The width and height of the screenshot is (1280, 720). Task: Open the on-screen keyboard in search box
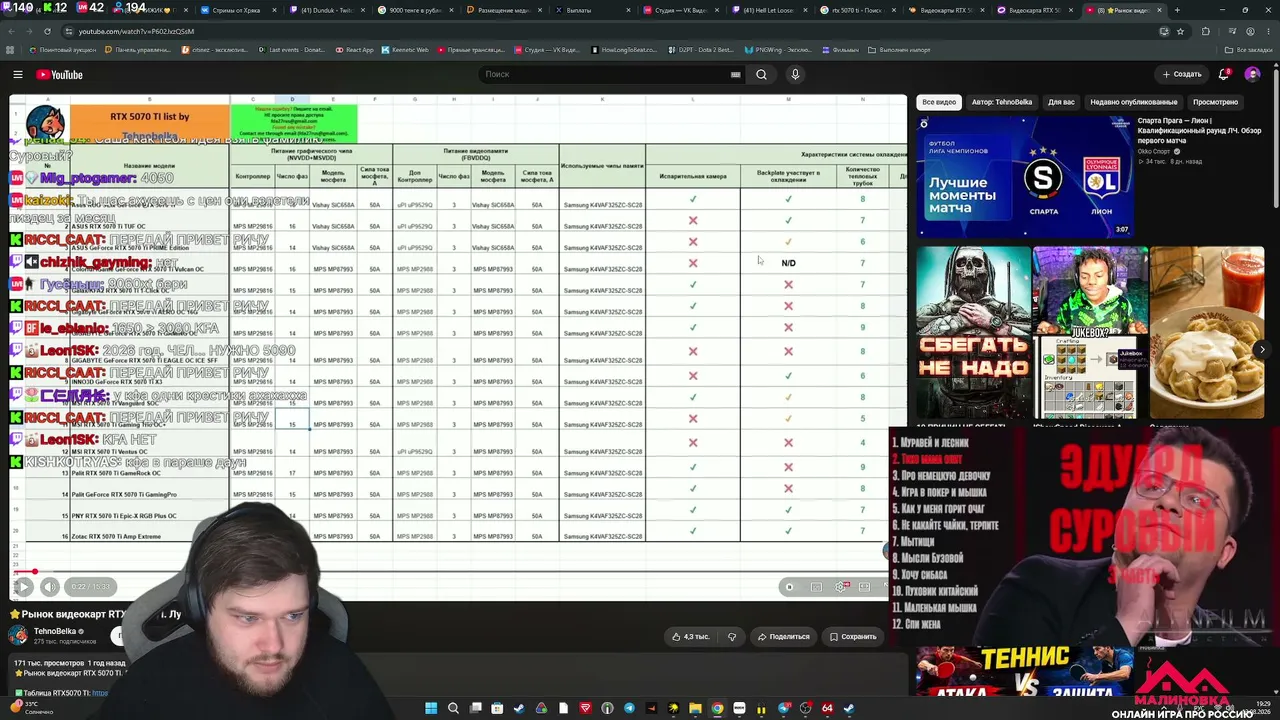(735, 74)
